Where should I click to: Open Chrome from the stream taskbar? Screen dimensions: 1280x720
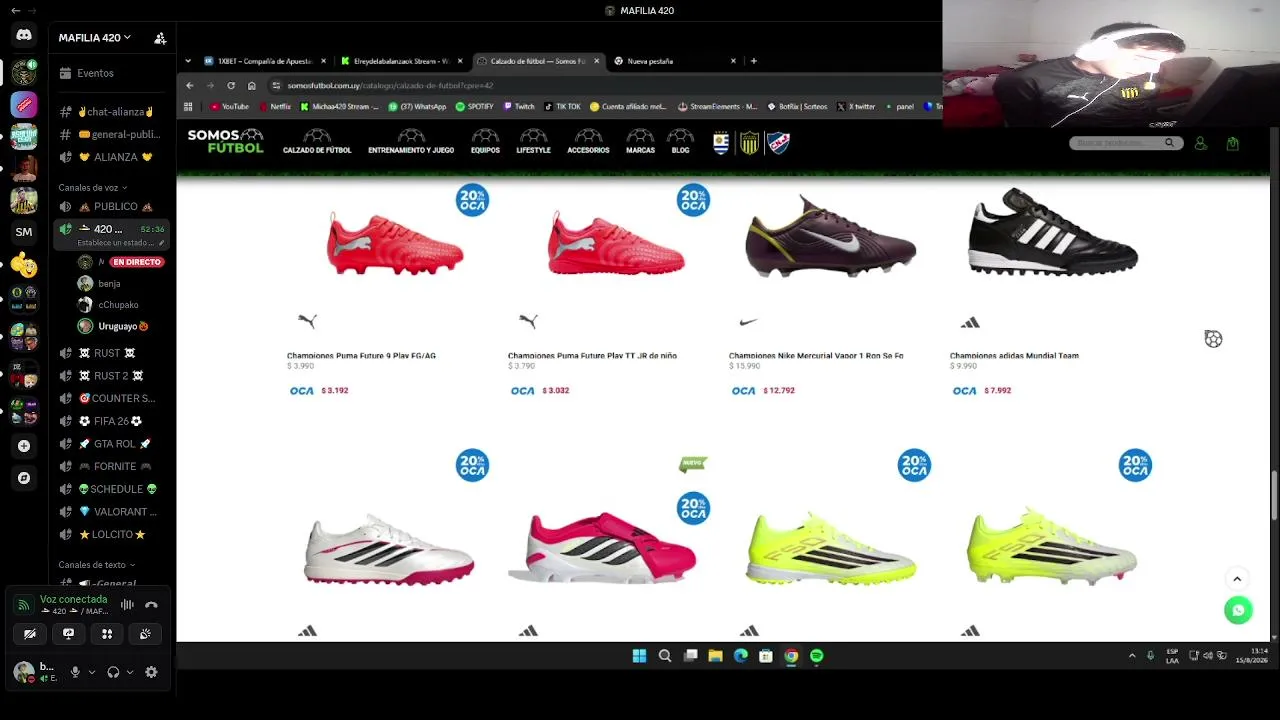pos(791,656)
